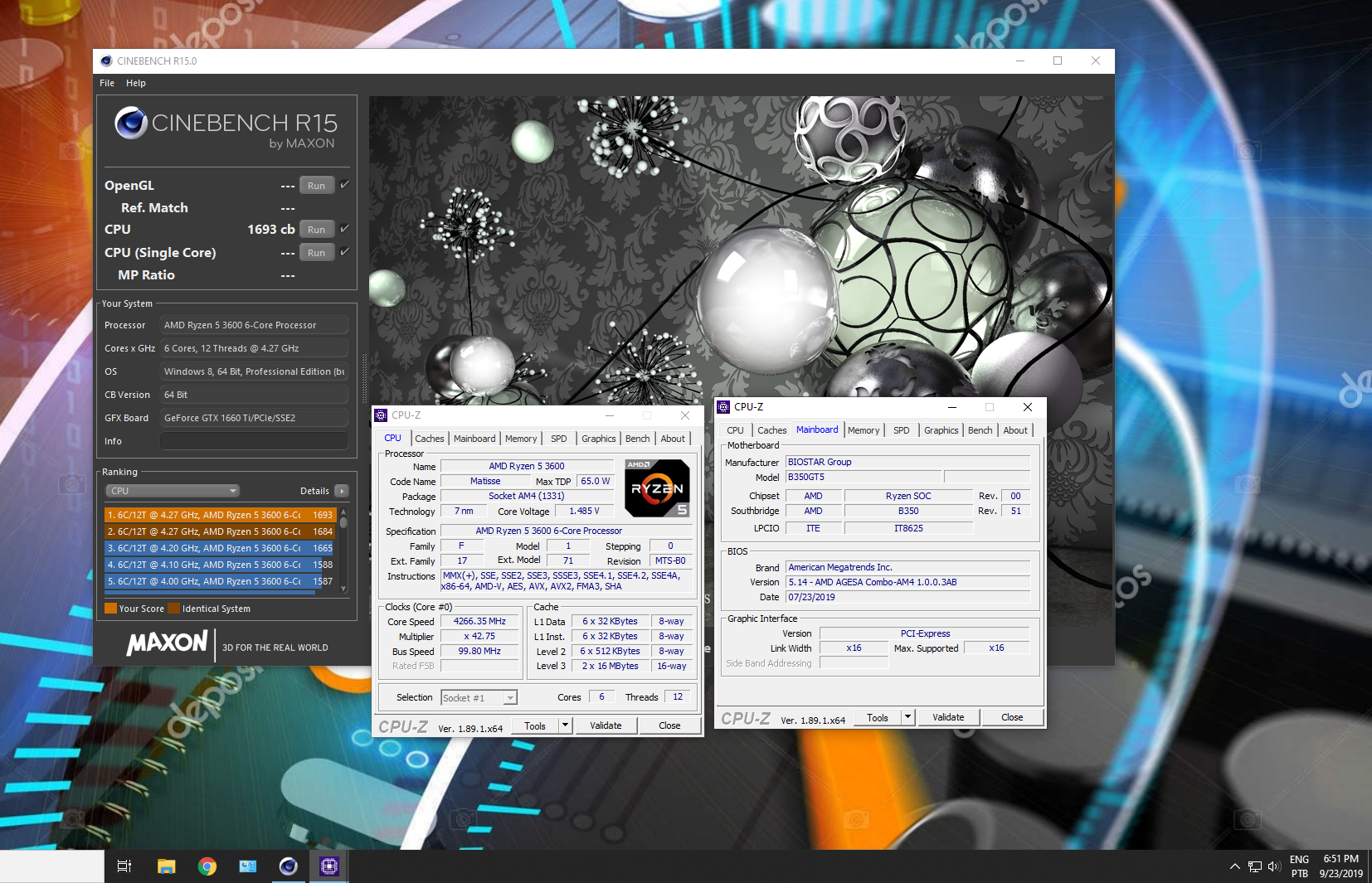Click the MAXON logo at panel bottom
Image resolution: width=1372 pixels, height=883 pixels.
[167, 643]
